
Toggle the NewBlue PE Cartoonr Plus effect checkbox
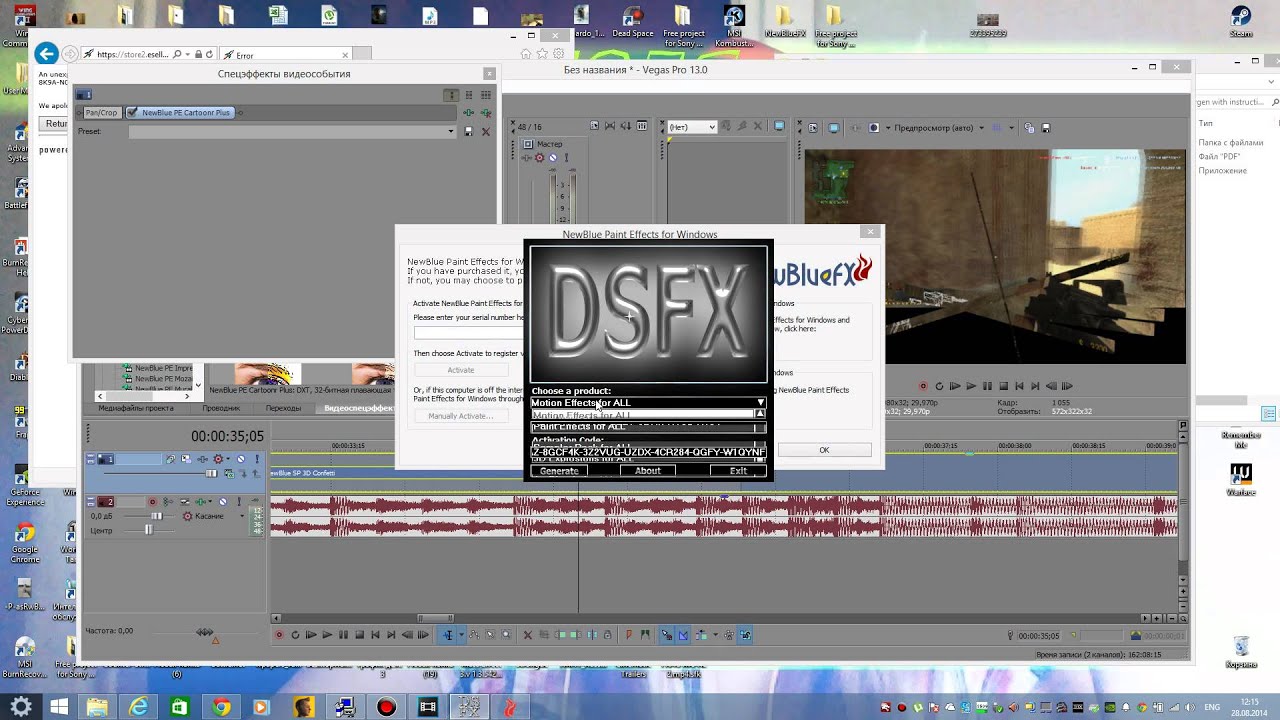point(132,113)
